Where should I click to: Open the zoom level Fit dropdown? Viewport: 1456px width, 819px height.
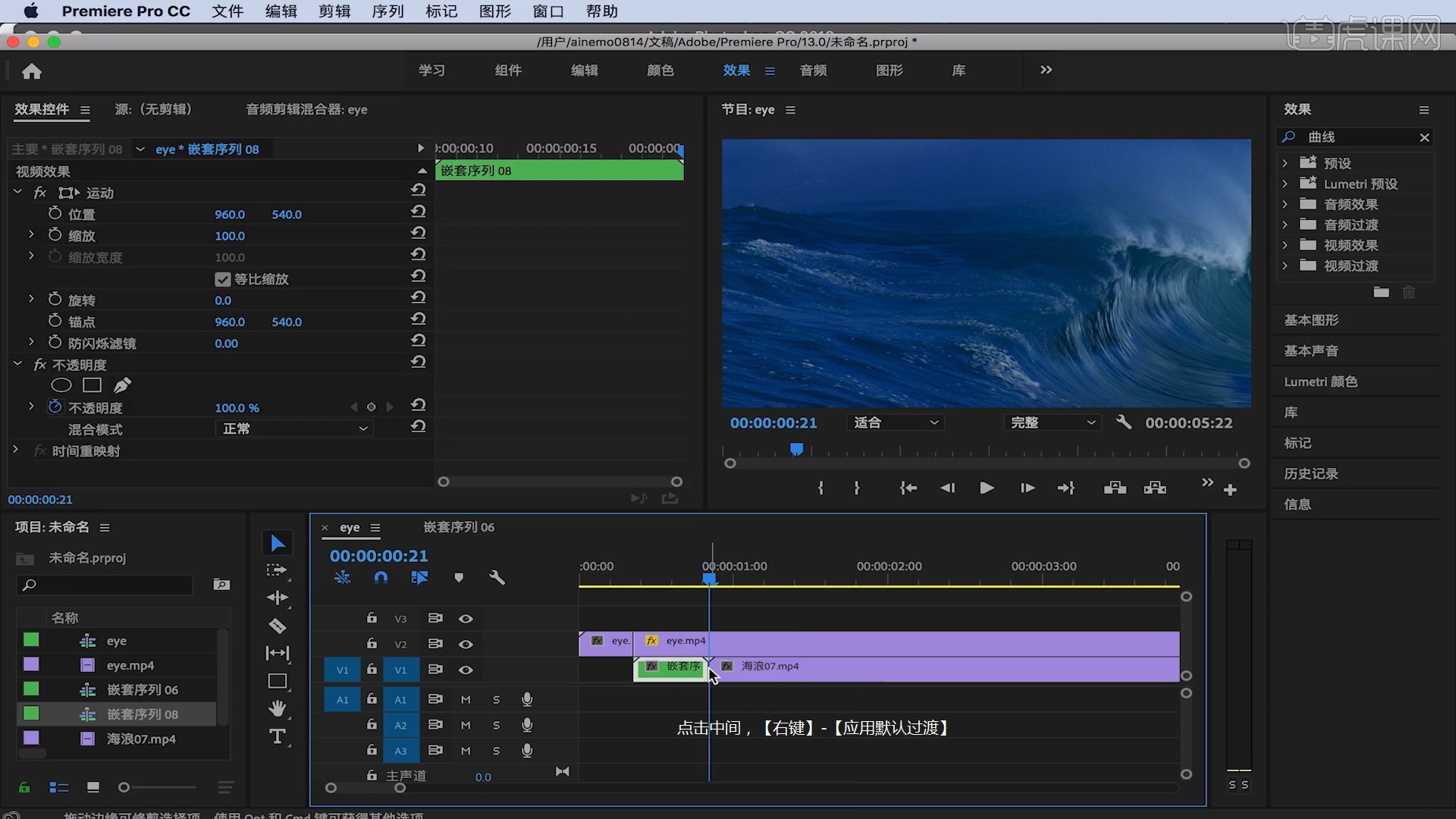click(896, 422)
